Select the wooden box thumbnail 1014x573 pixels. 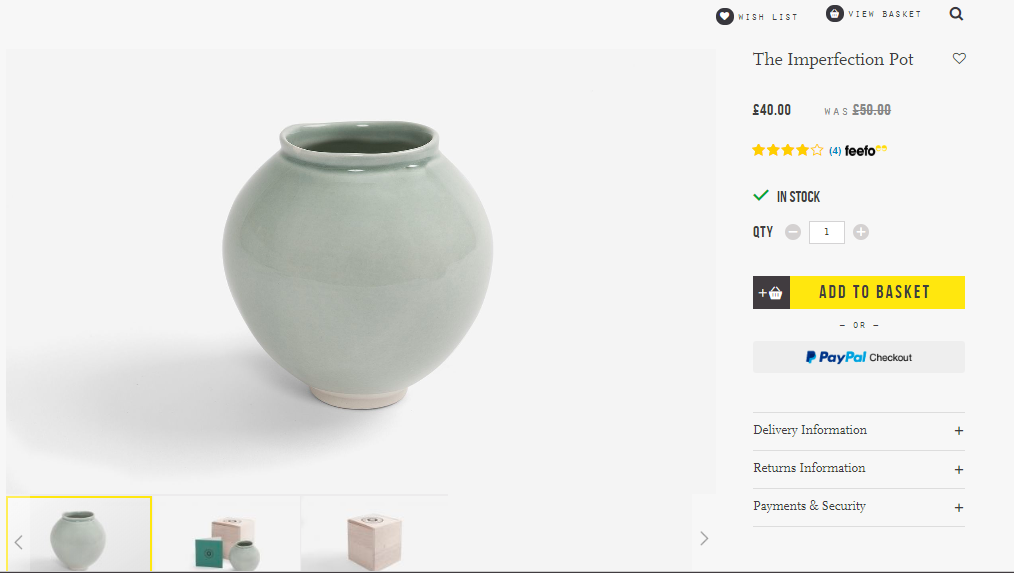(374, 535)
